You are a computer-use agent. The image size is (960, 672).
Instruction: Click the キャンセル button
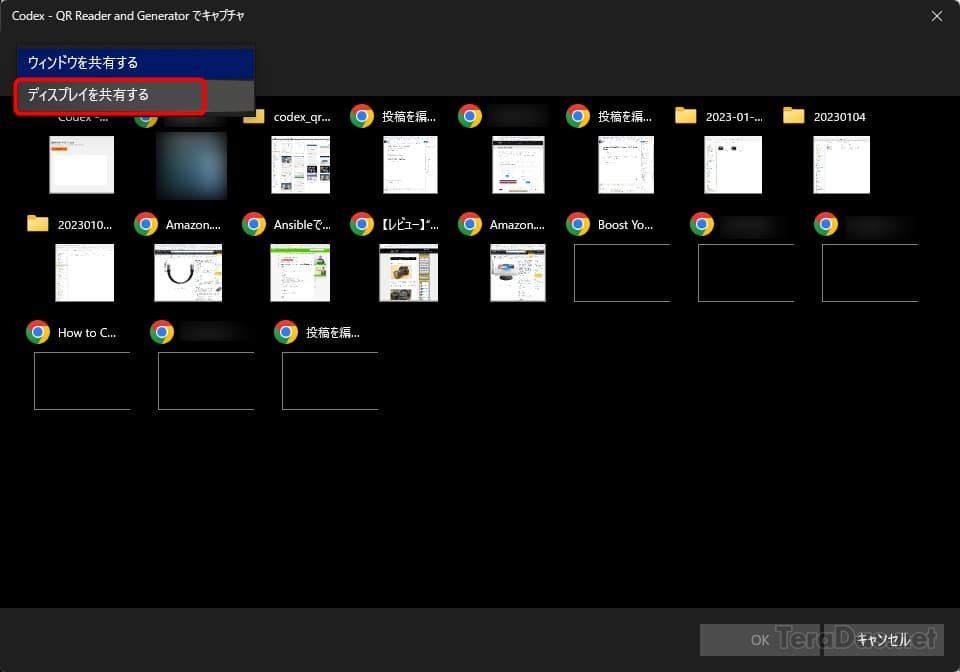pyautogui.click(x=883, y=640)
